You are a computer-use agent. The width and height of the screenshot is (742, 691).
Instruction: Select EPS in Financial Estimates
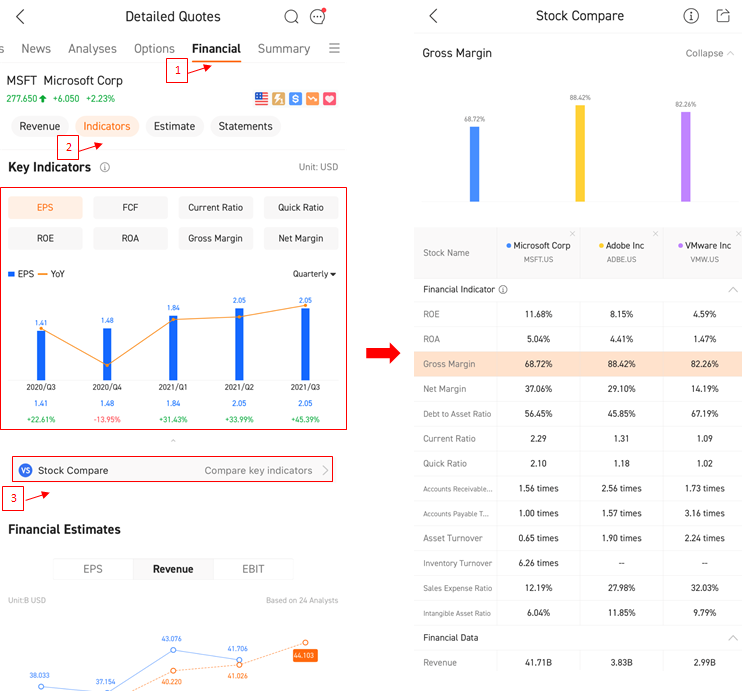93,569
